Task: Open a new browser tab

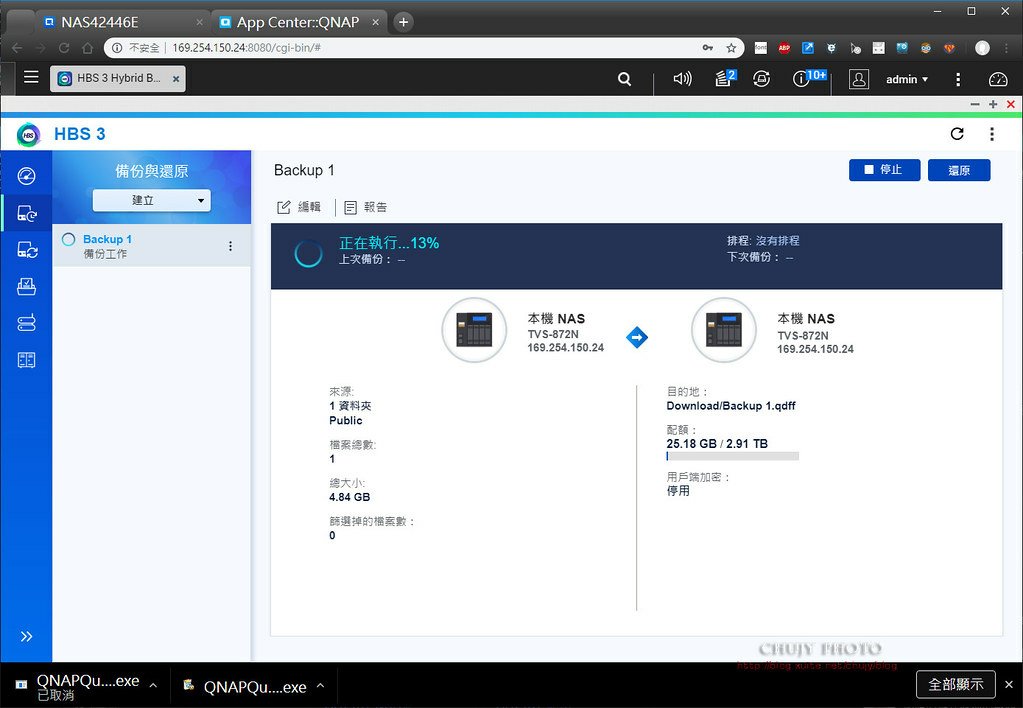Action: tap(403, 22)
